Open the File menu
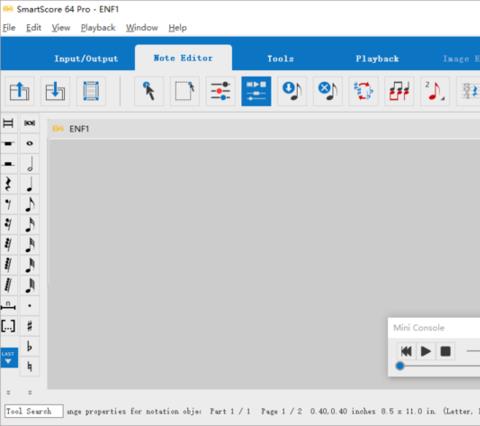Viewport: 480px width, 426px height. click(9, 28)
